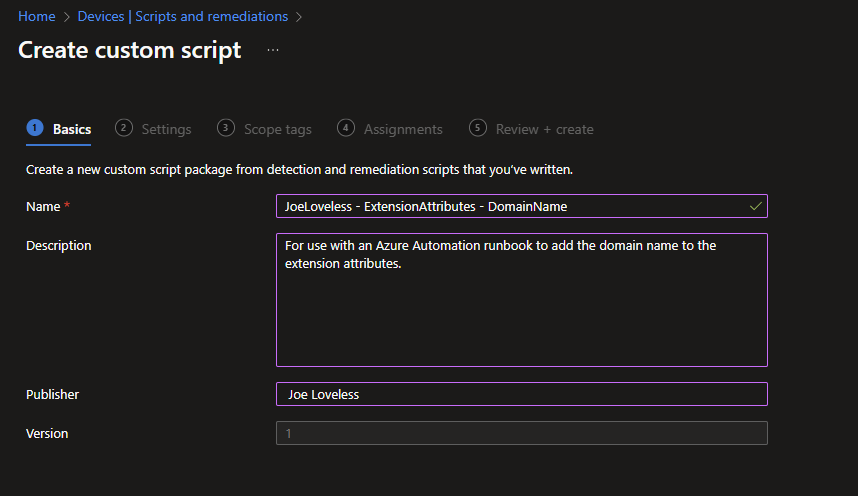Image resolution: width=858 pixels, height=496 pixels.
Task: Click the step 1 circle icon
Action: (x=35, y=128)
